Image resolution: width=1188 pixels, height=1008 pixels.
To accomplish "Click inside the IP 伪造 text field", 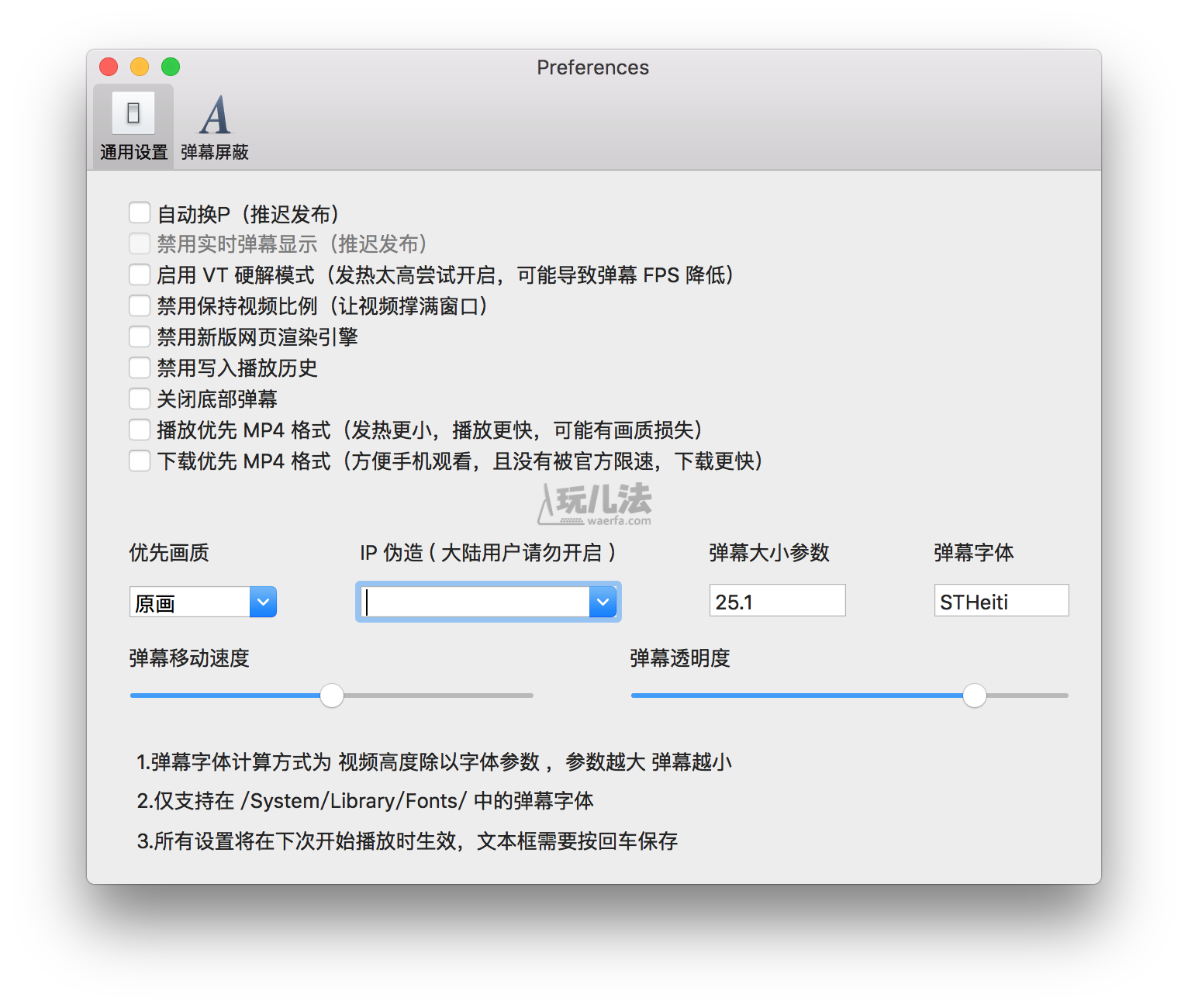I will coord(475,602).
